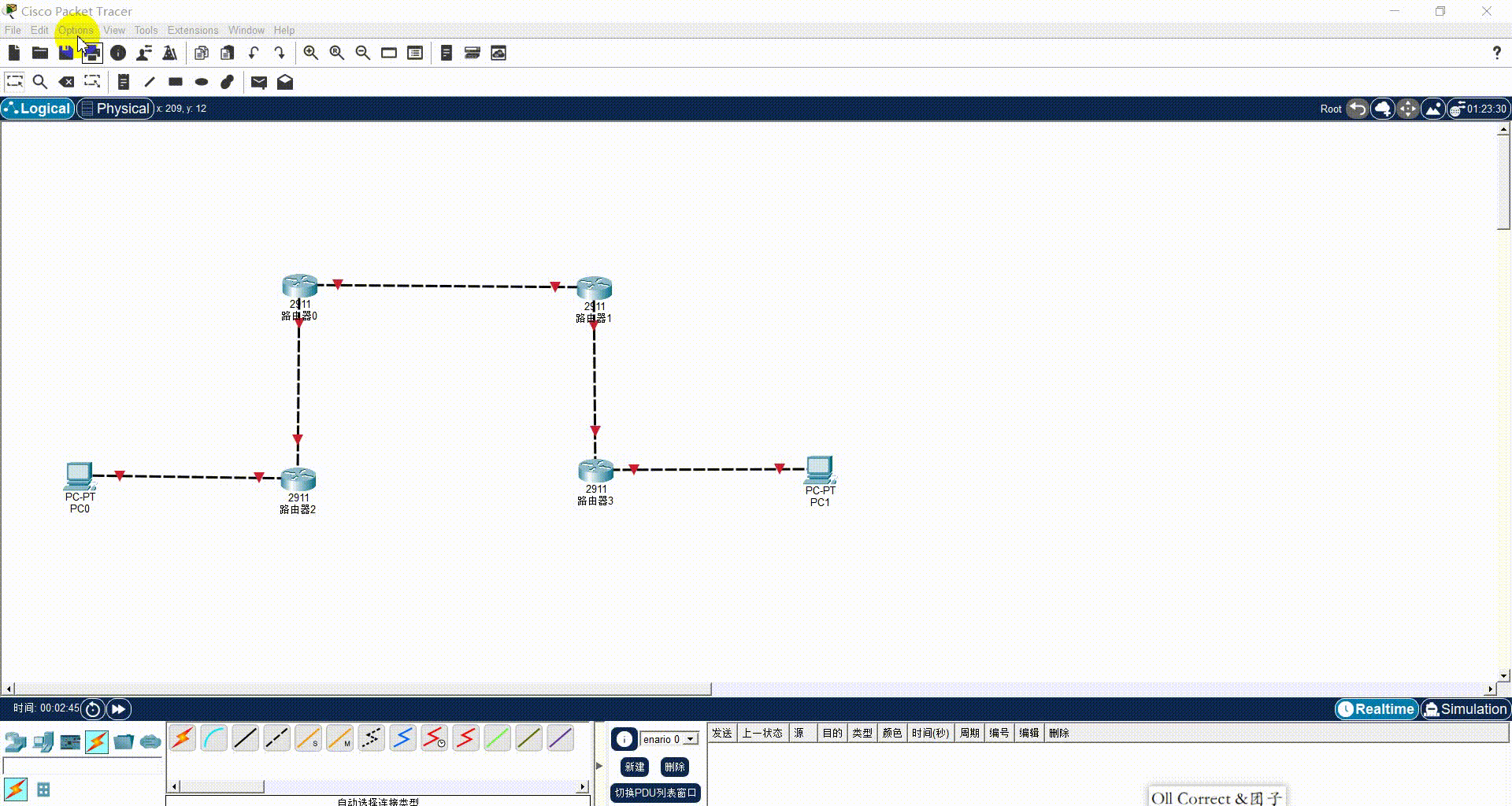The height and width of the screenshot is (806, 1512).
Task: Add a Complex PDU open envelope
Action: click(285, 81)
